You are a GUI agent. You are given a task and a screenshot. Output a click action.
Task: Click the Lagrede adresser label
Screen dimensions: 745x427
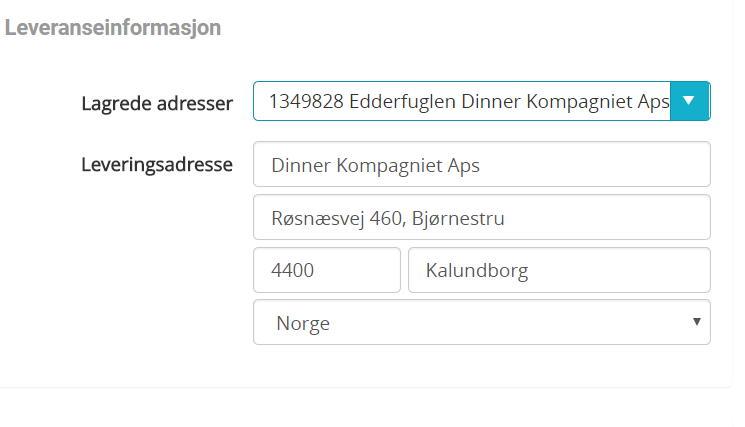pos(157,103)
